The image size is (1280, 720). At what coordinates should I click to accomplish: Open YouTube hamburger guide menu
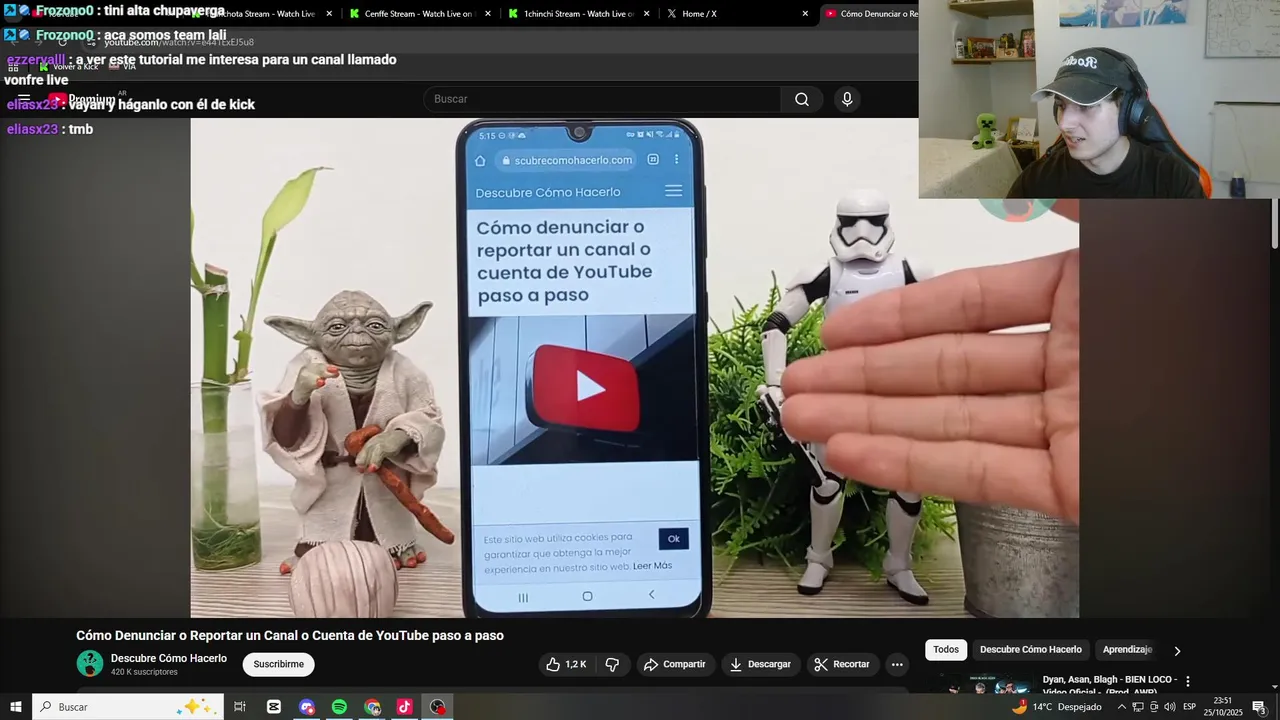point(24,99)
